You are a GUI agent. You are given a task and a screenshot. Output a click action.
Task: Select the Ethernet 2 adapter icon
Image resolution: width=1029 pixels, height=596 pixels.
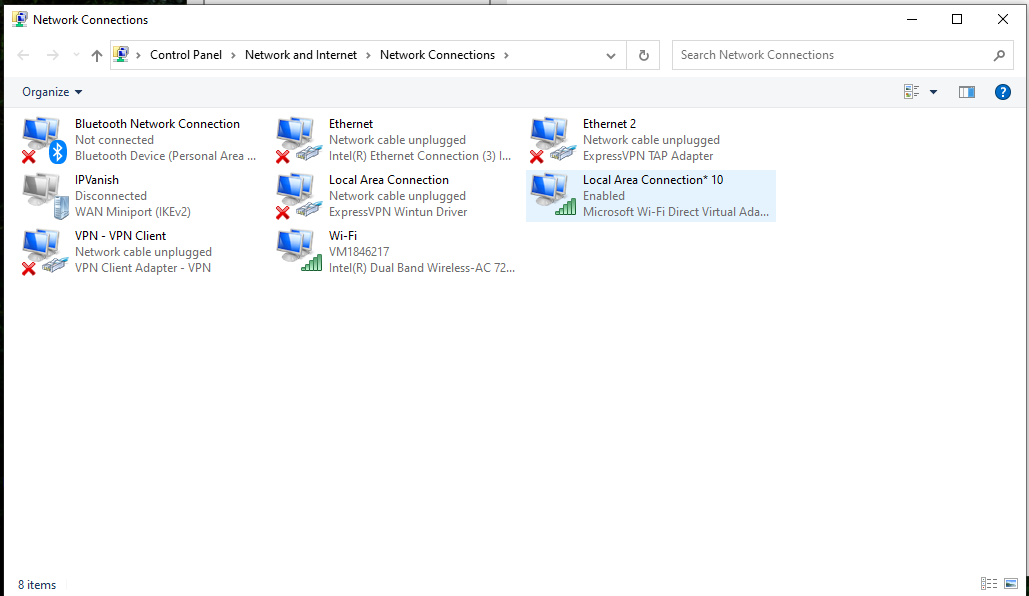[x=553, y=140]
